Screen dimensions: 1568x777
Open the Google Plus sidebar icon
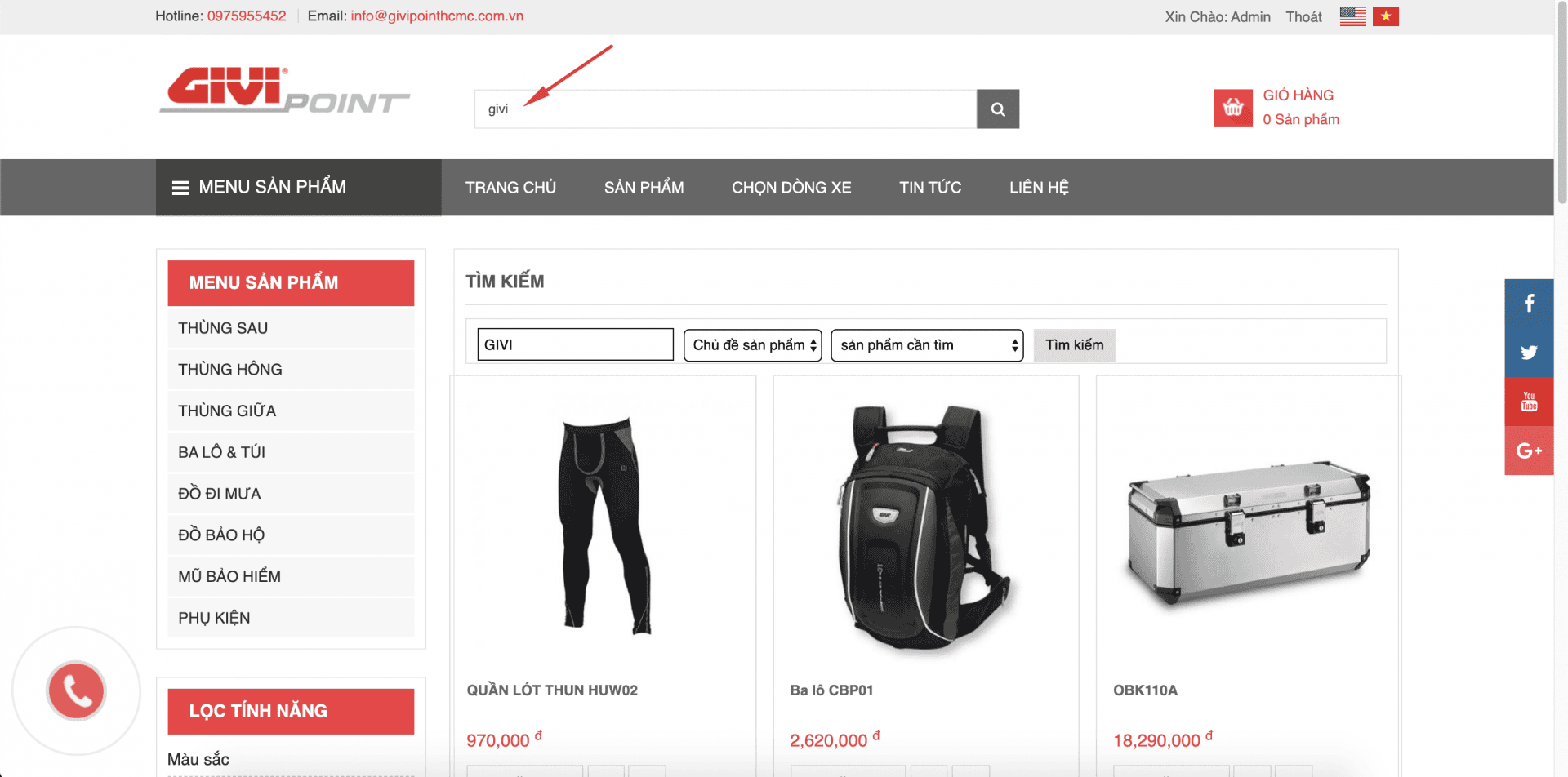[x=1529, y=451]
